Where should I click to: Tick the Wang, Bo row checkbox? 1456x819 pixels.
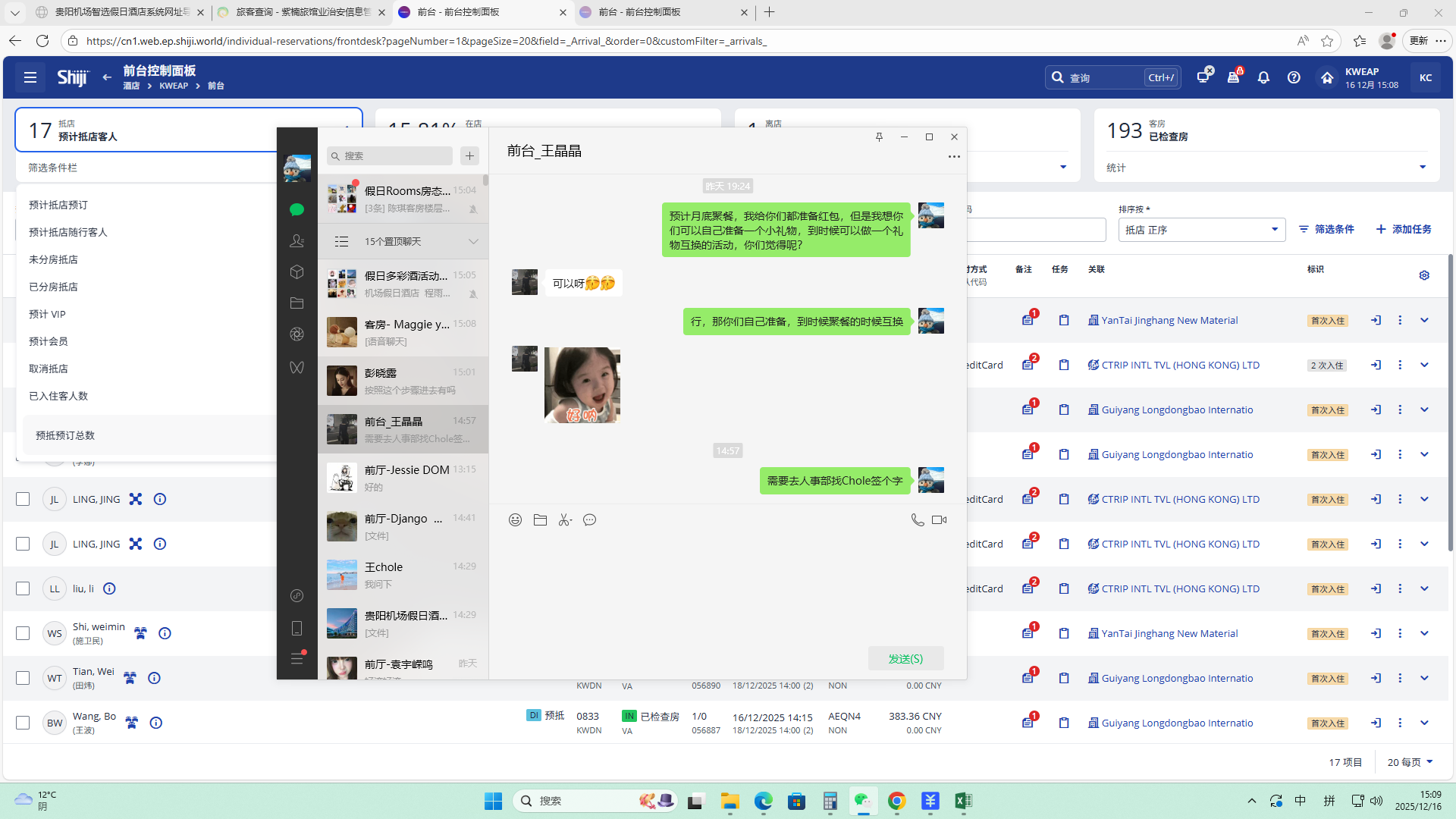pos(23,723)
